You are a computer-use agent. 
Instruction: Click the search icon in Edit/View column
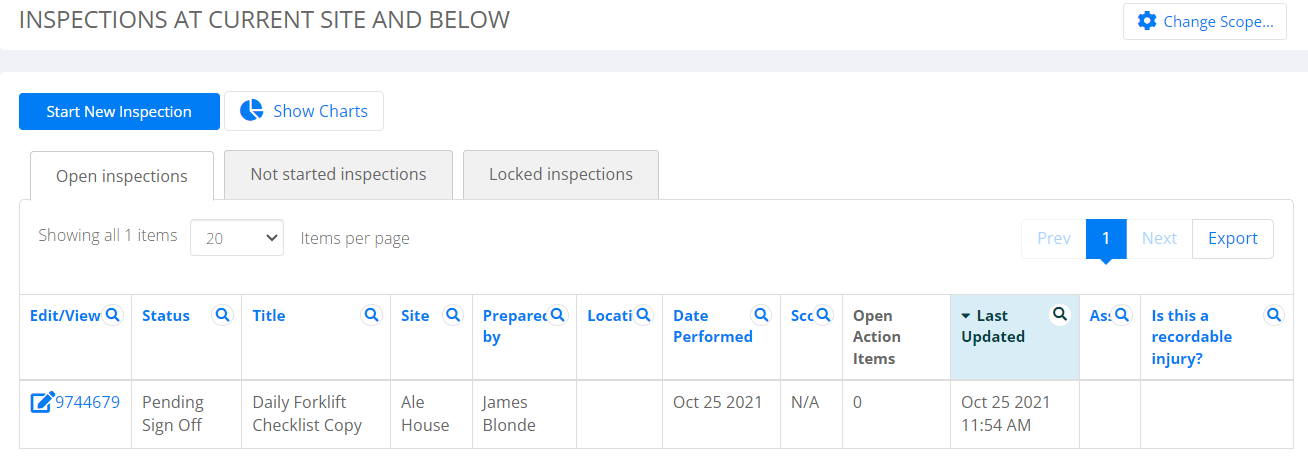pos(113,315)
